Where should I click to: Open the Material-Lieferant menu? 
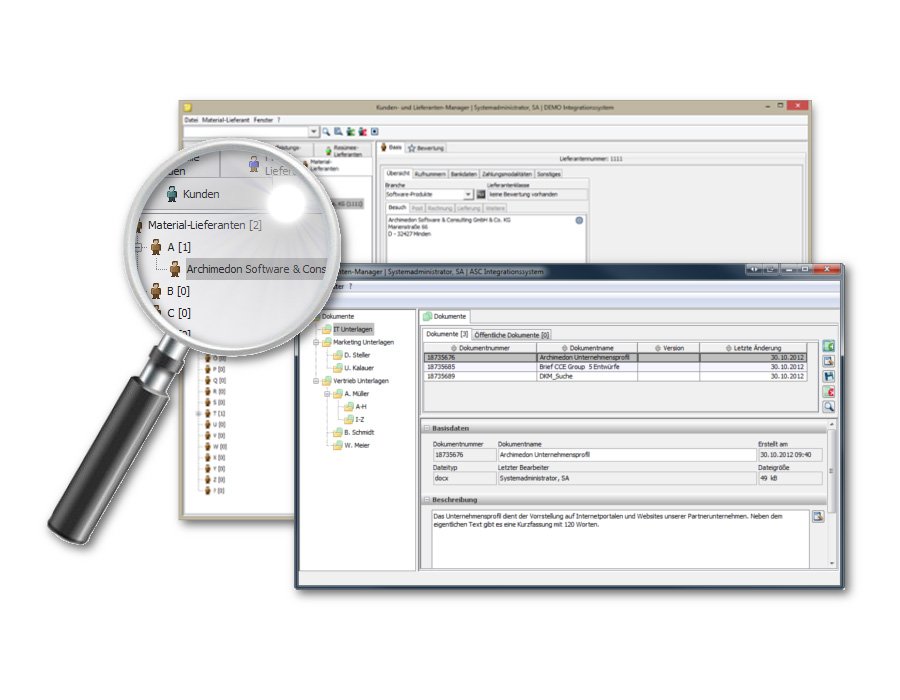coord(226,120)
